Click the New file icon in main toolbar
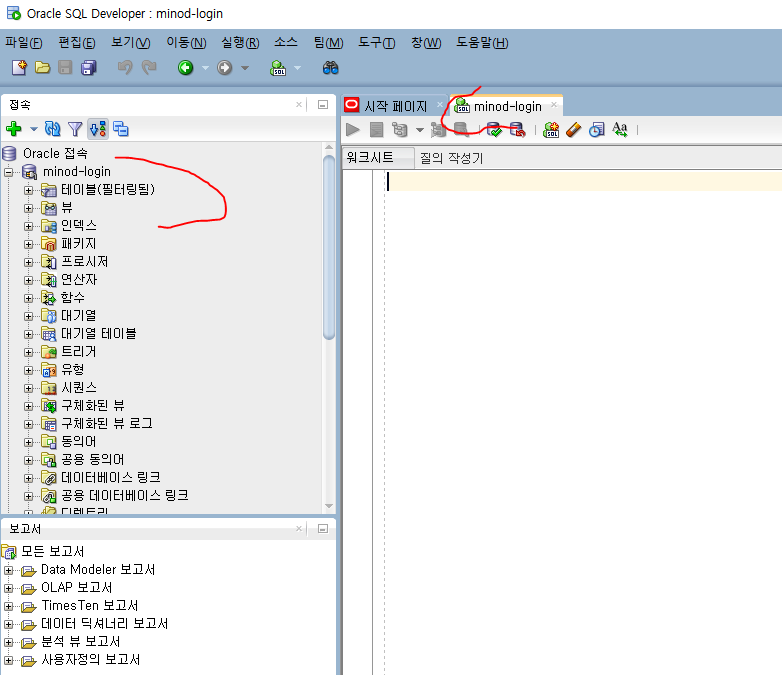This screenshot has width=782, height=675. (x=19, y=67)
